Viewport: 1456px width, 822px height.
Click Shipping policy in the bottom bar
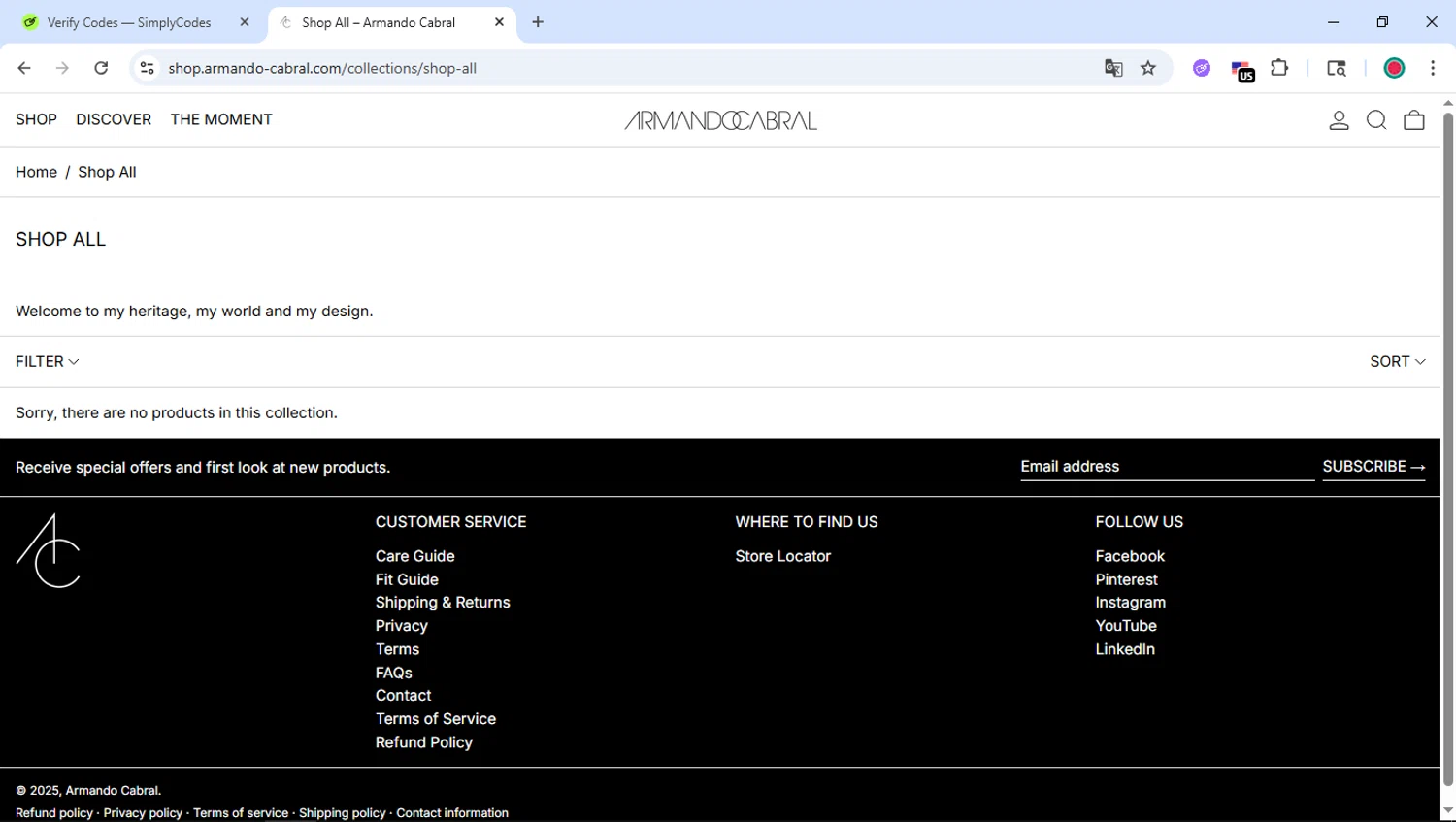tap(342, 813)
